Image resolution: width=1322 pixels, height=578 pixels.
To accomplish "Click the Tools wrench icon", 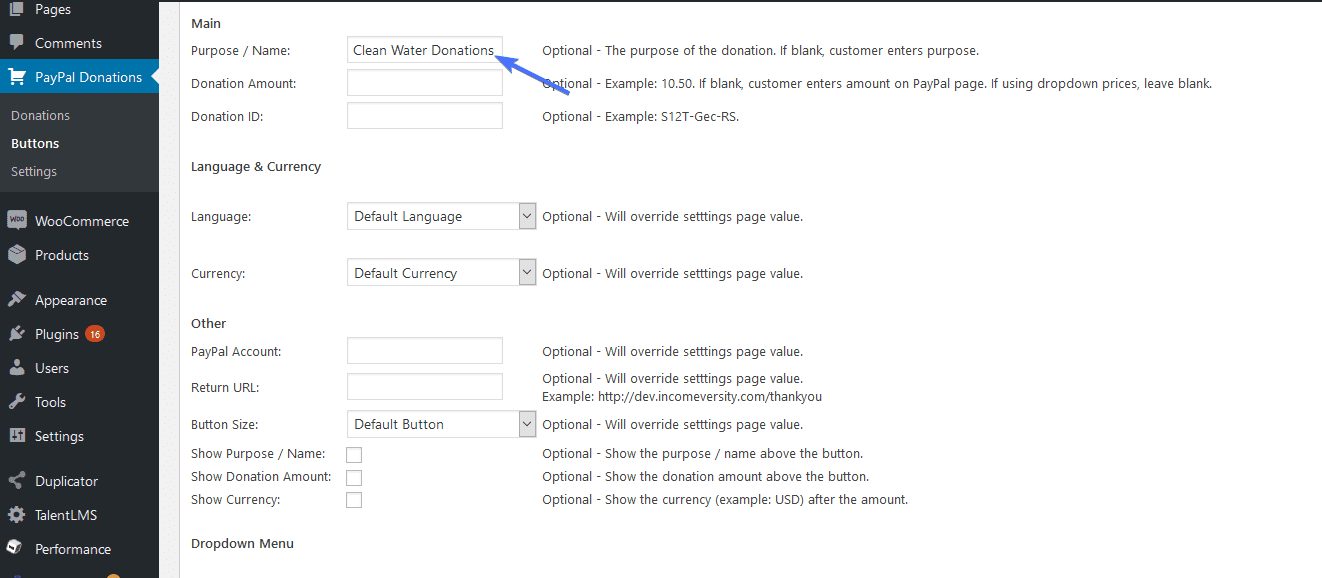I will coord(17,402).
